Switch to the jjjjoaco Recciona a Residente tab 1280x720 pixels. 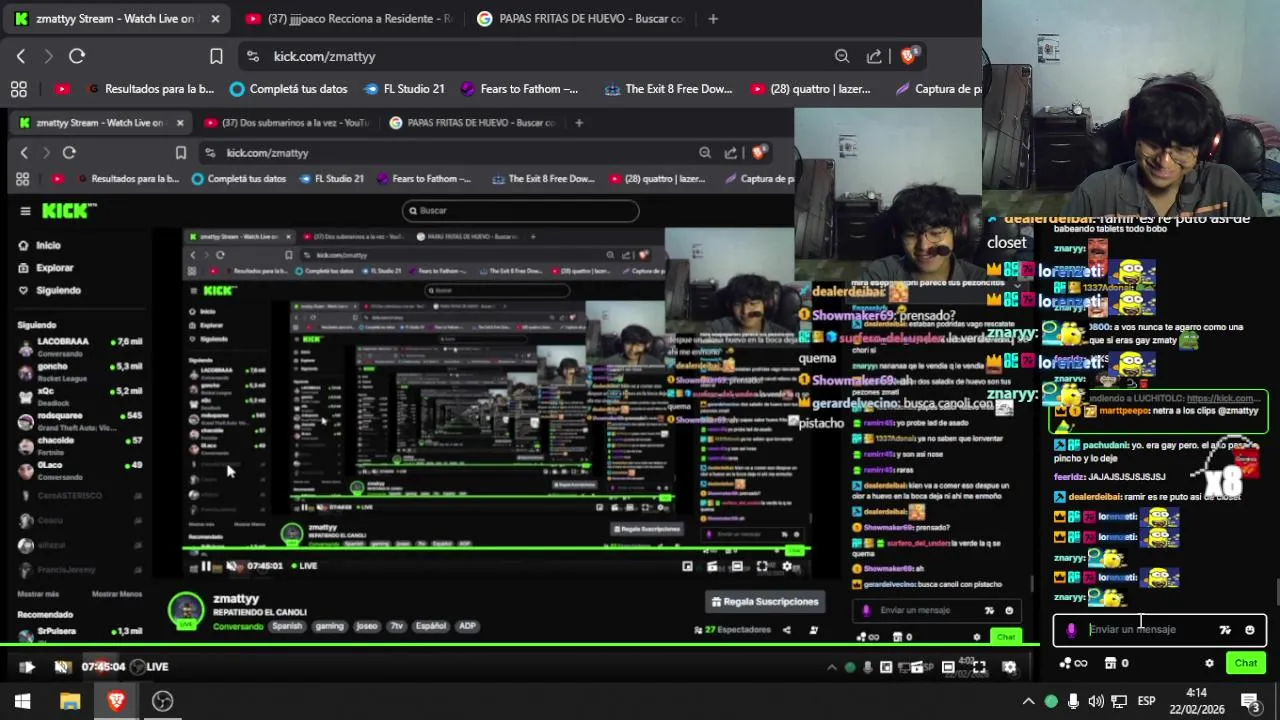point(348,18)
